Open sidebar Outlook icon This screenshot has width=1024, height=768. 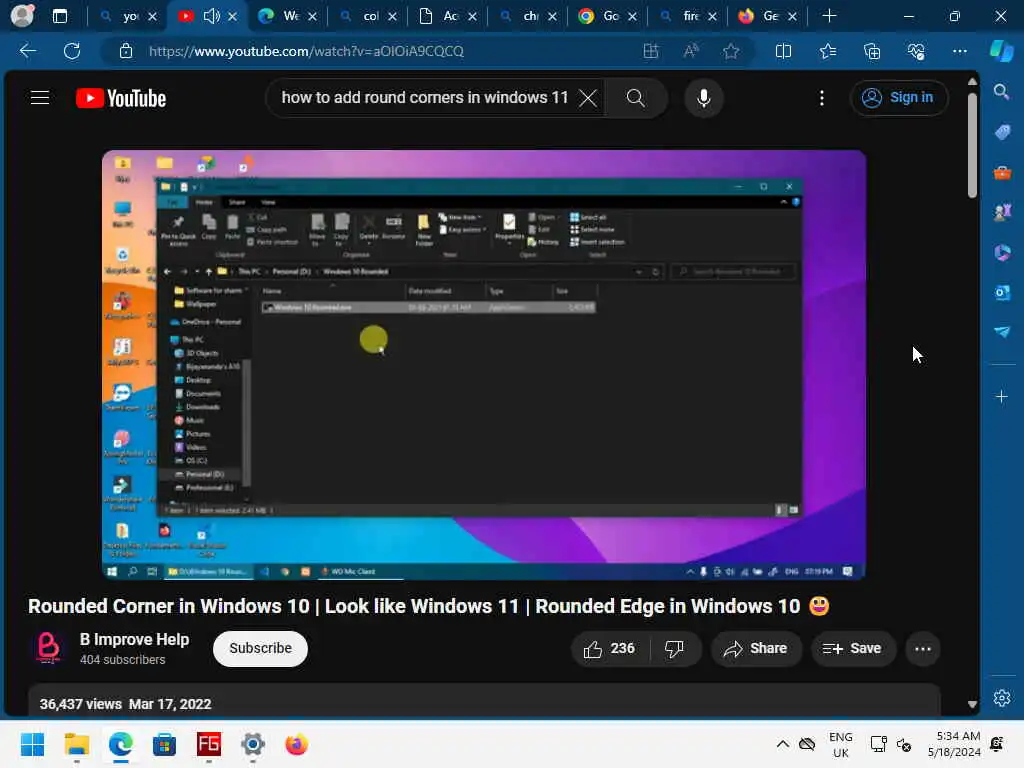point(1002,292)
